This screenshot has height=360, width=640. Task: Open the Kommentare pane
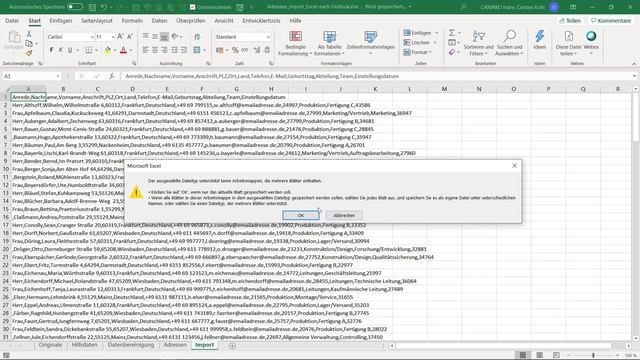[x=611, y=20]
